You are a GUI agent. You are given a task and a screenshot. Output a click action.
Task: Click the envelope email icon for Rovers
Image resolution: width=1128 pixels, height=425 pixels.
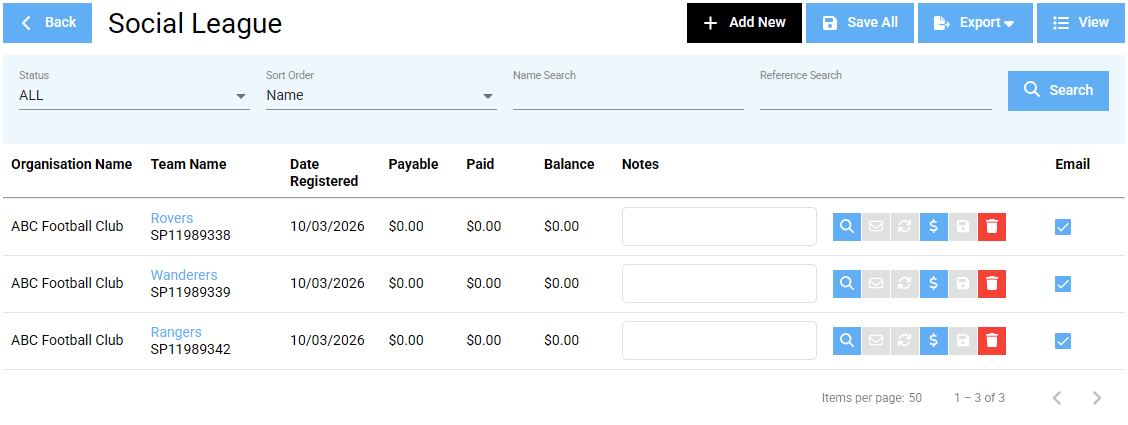(x=875, y=227)
